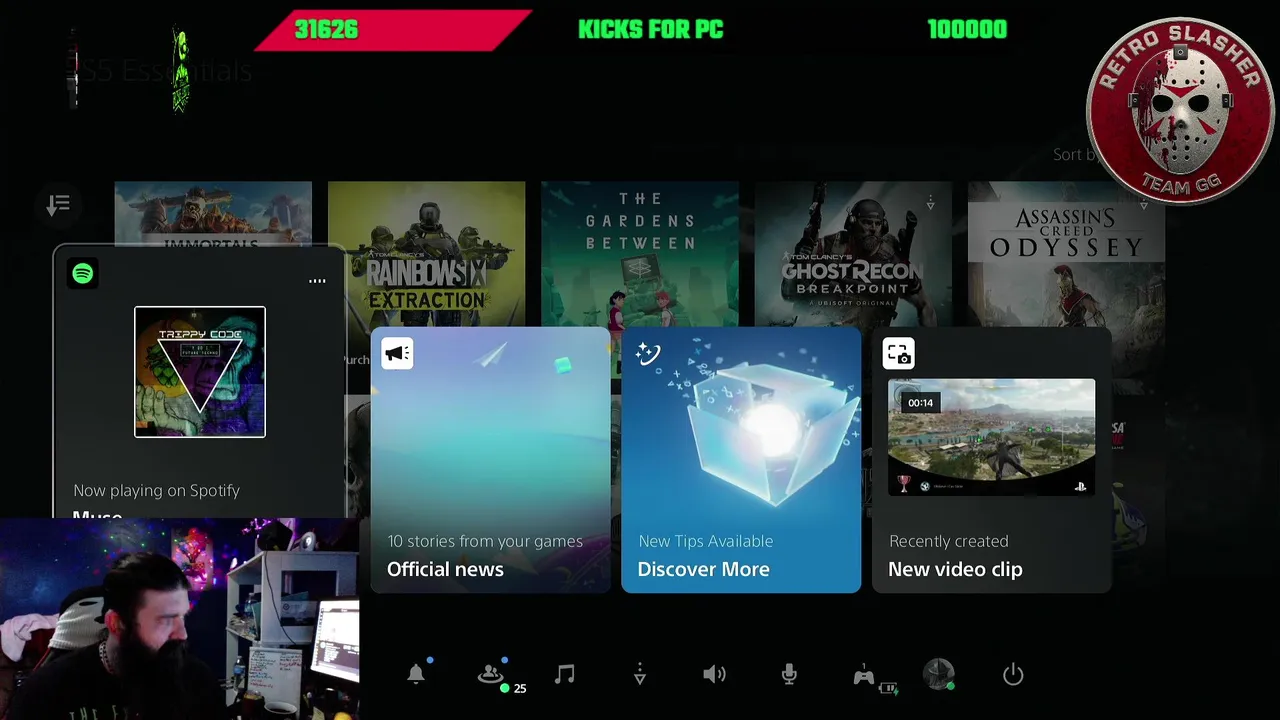Click the capture camera icon on clip card
1280x720 pixels.
[x=898, y=353]
